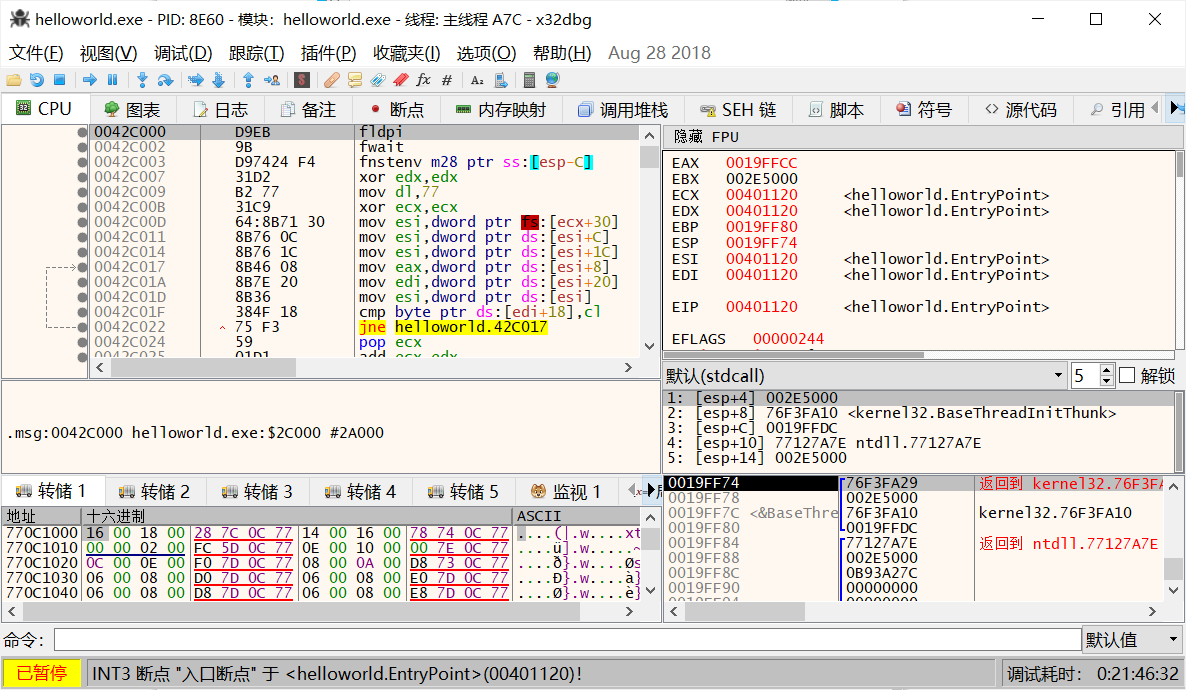Run to user code toolbar icon
1186x690 pixels.
272,80
